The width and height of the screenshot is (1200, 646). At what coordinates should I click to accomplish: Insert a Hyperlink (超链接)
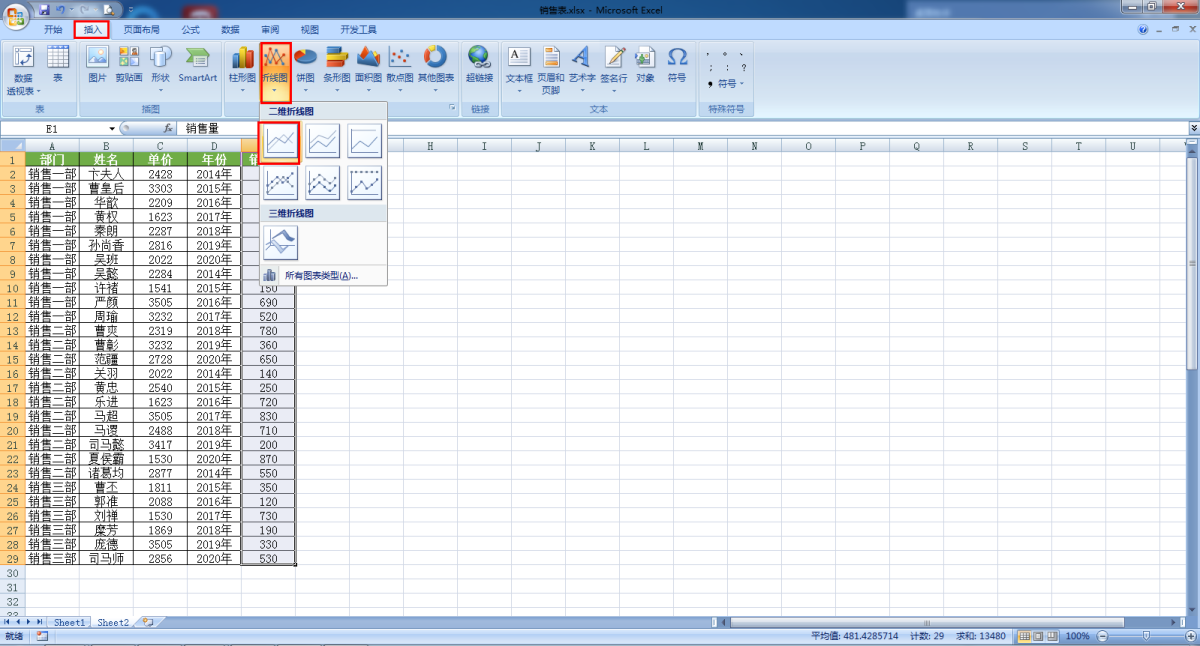point(479,64)
